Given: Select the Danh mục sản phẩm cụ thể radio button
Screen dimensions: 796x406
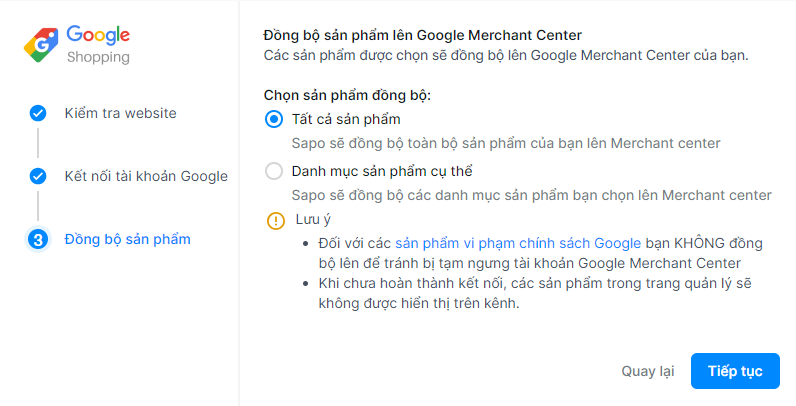Looking at the screenshot, I should click(x=274, y=172).
